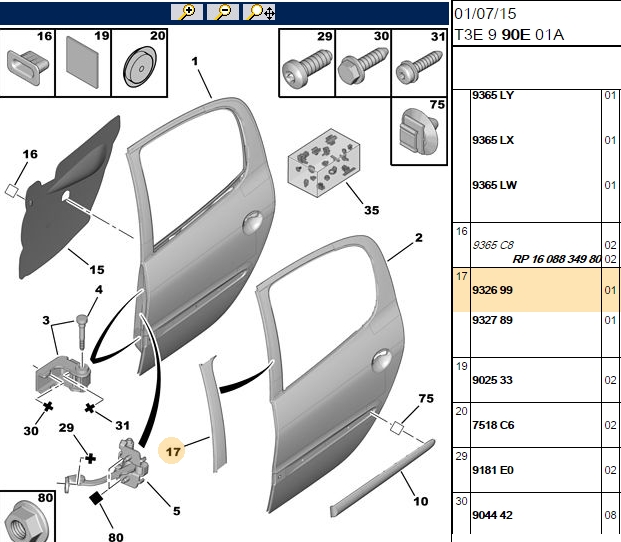Click the part 75 clip thumbnail
The width and height of the screenshot is (621, 542).
419,131
